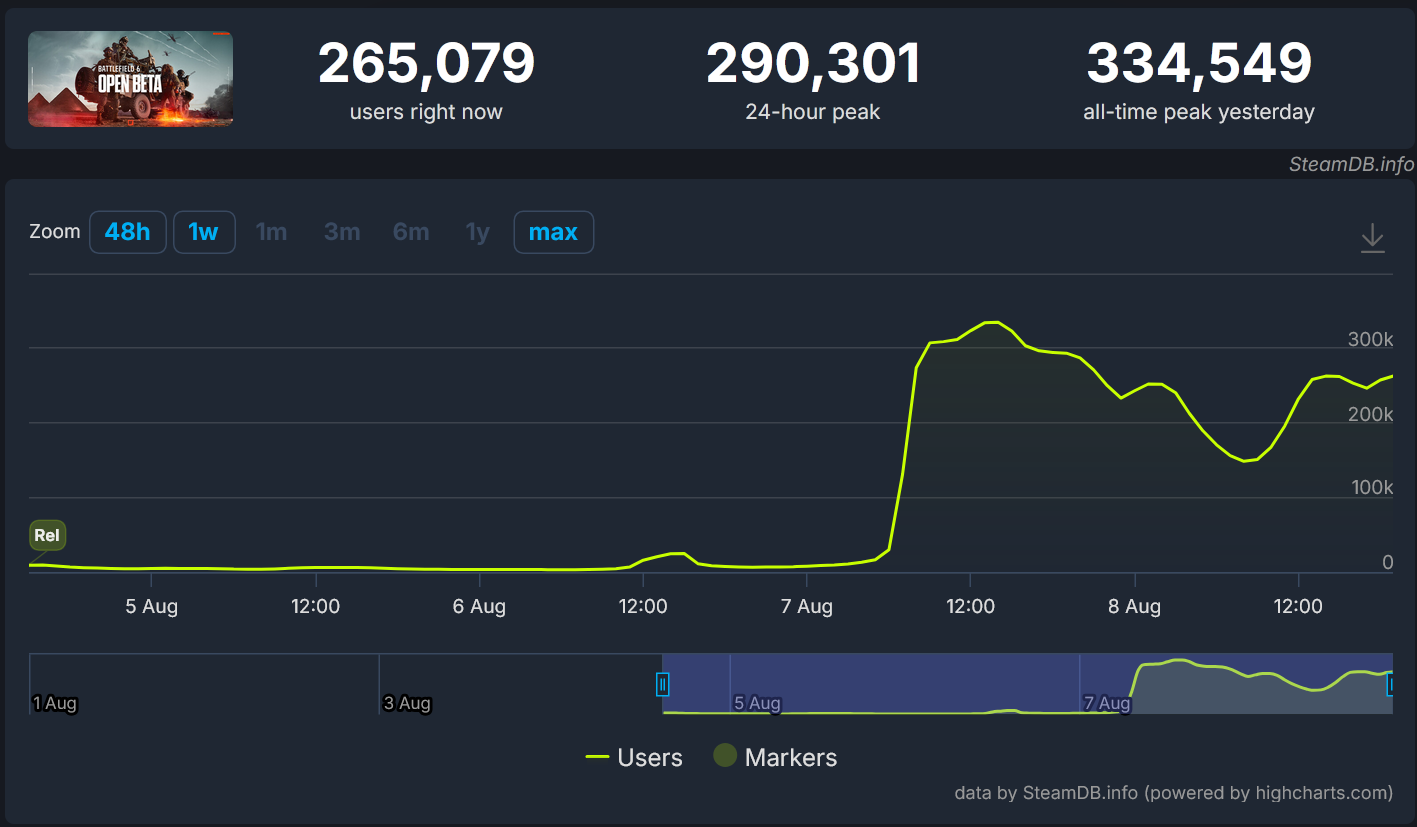The height and width of the screenshot is (827, 1417).
Task: Toggle the Users series in legend
Action: (x=634, y=757)
